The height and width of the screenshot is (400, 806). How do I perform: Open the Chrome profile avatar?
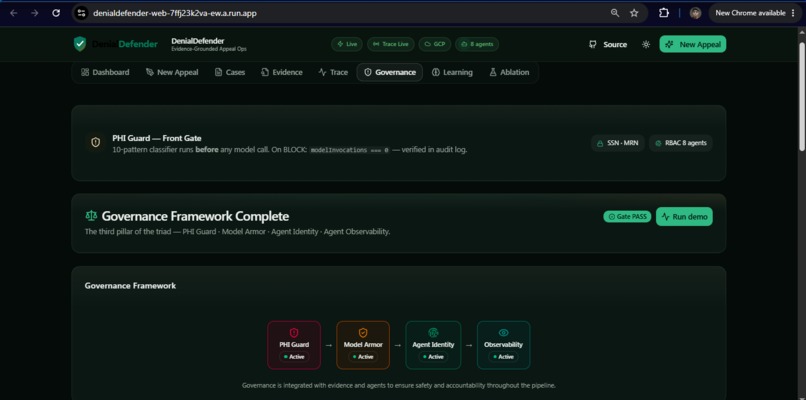695,13
